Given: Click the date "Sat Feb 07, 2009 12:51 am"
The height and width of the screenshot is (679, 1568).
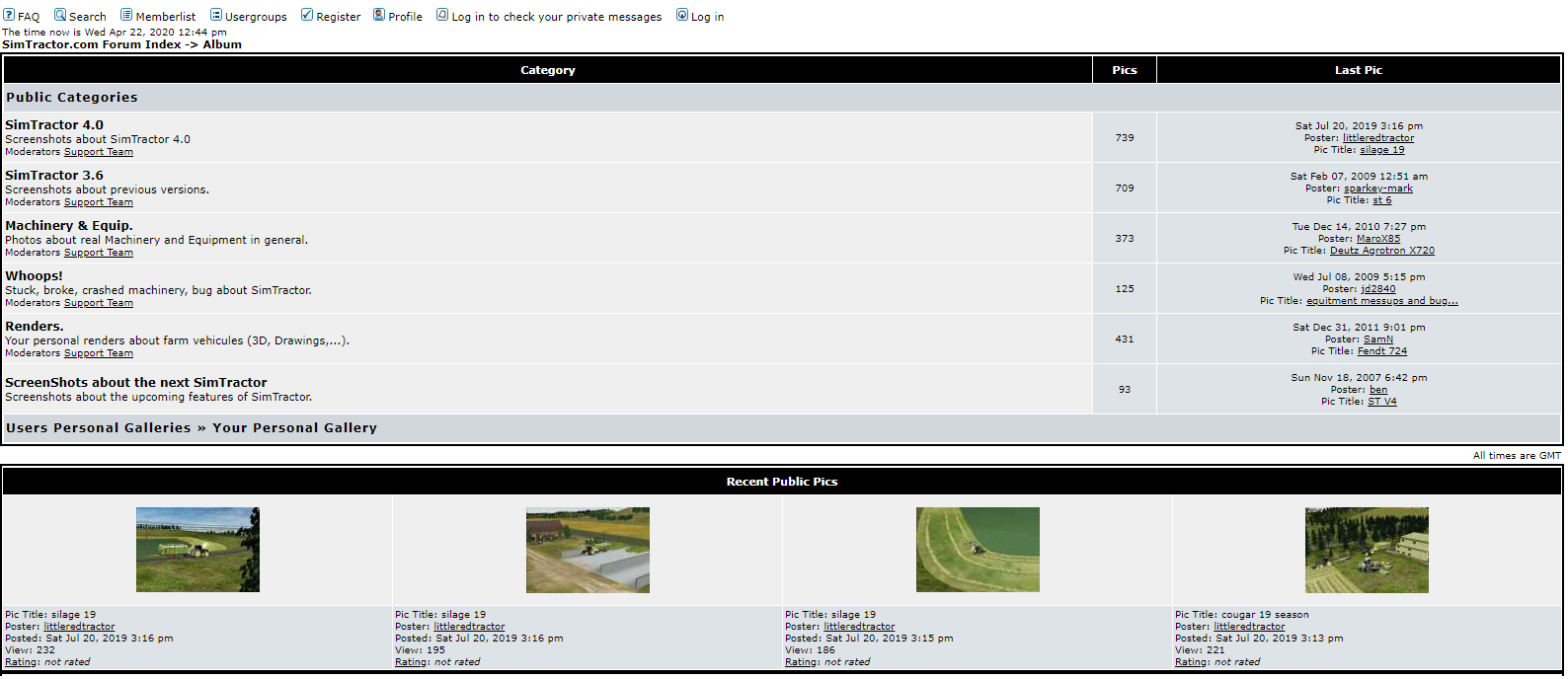Looking at the screenshot, I should (1359, 177).
